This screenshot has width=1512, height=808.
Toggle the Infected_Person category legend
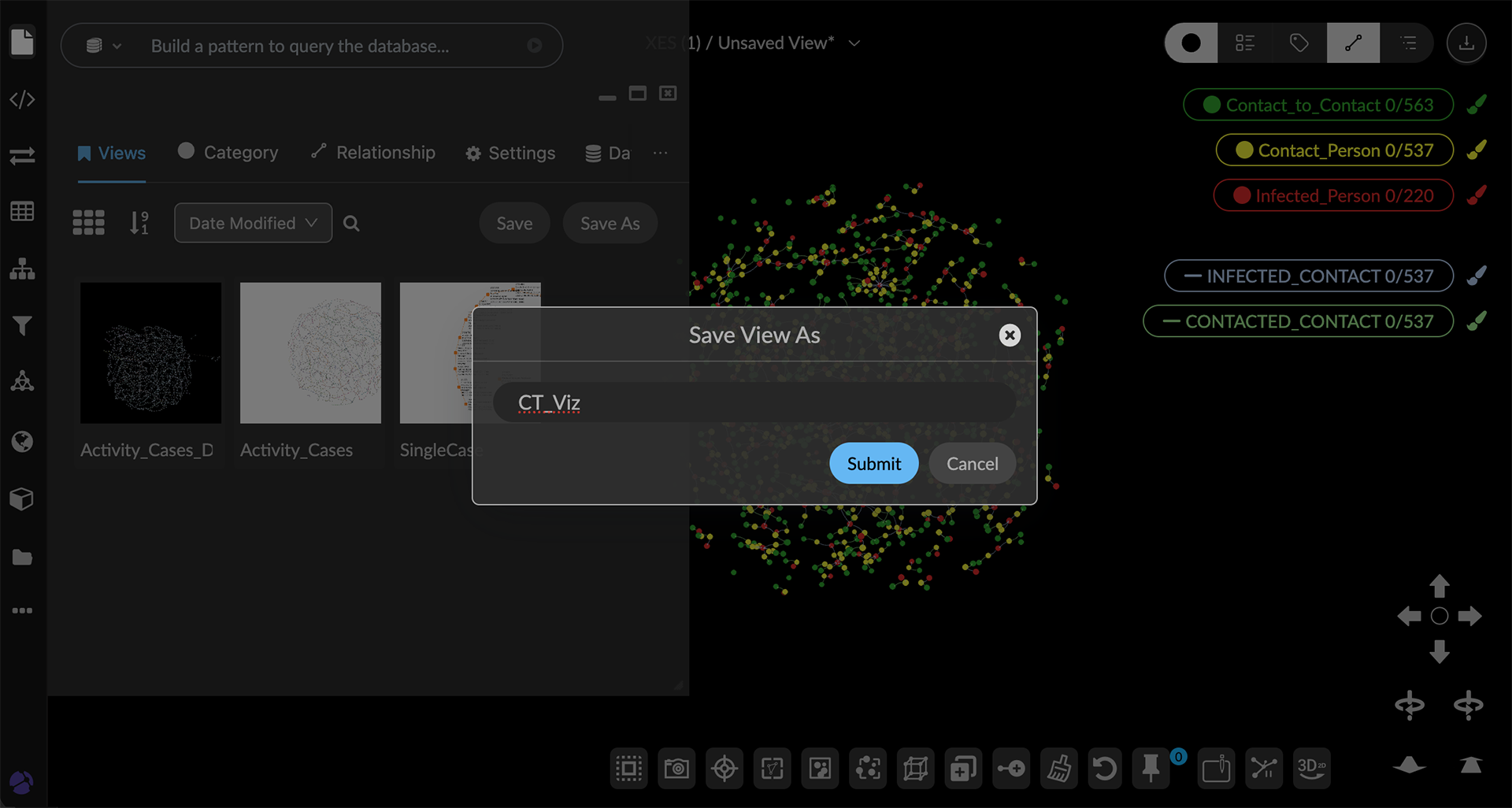tap(1332, 195)
